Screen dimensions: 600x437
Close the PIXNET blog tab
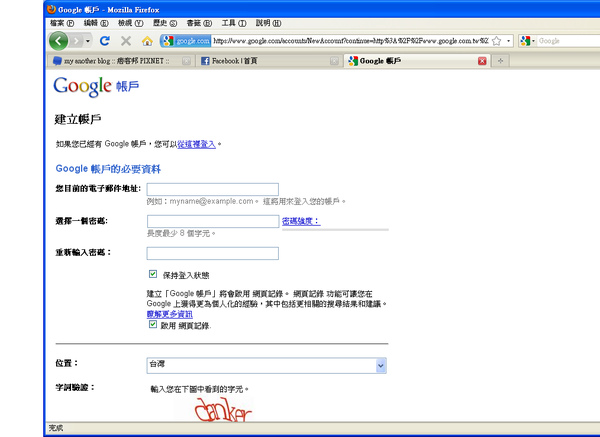[186, 61]
